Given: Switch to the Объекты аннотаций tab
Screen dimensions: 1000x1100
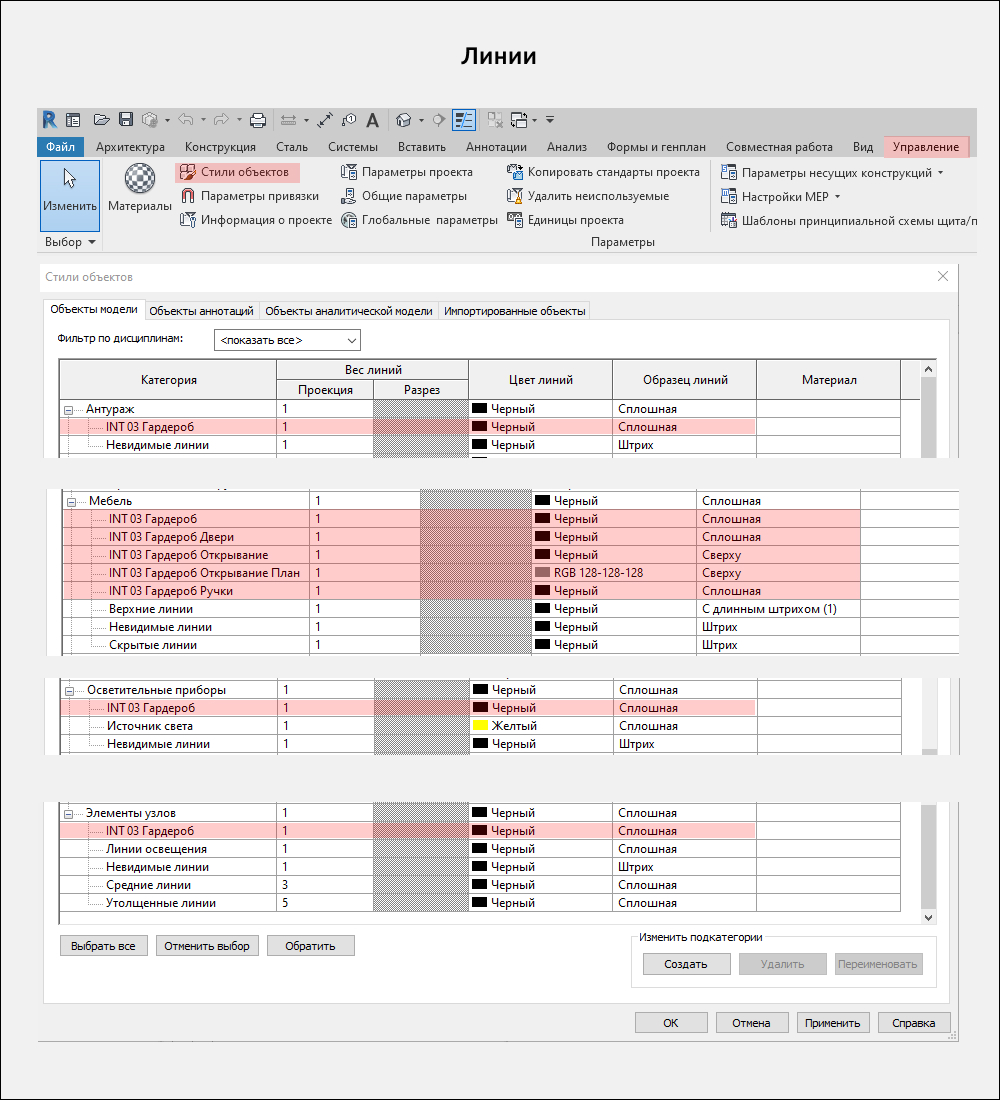Looking at the screenshot, I should (x=201, y=311).
